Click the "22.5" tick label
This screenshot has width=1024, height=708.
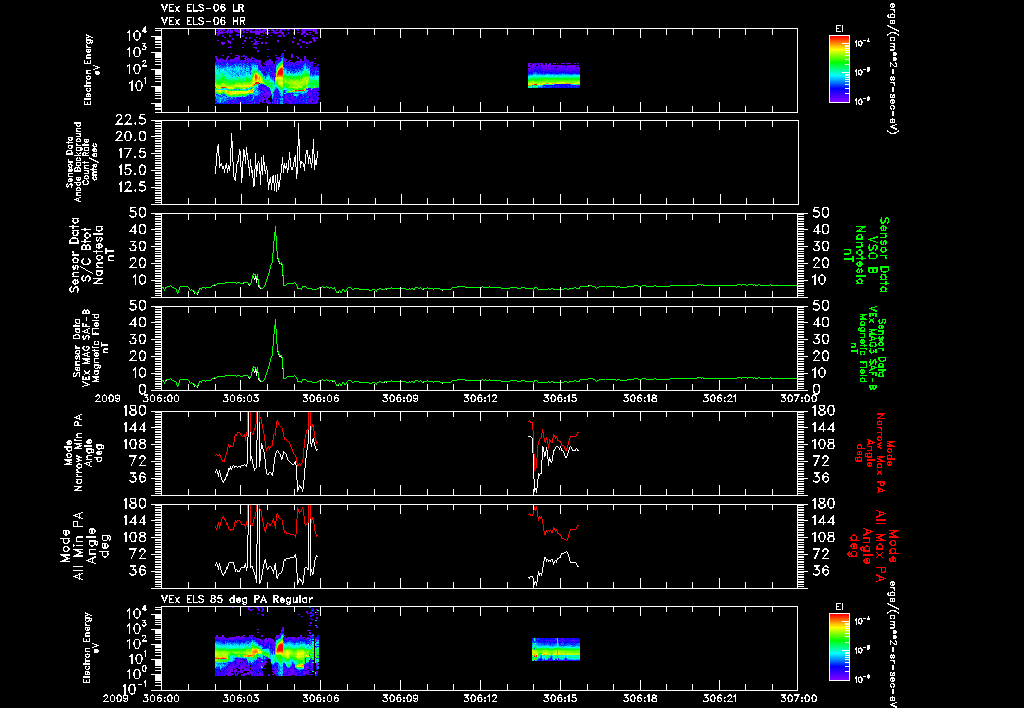click(133, 120)
